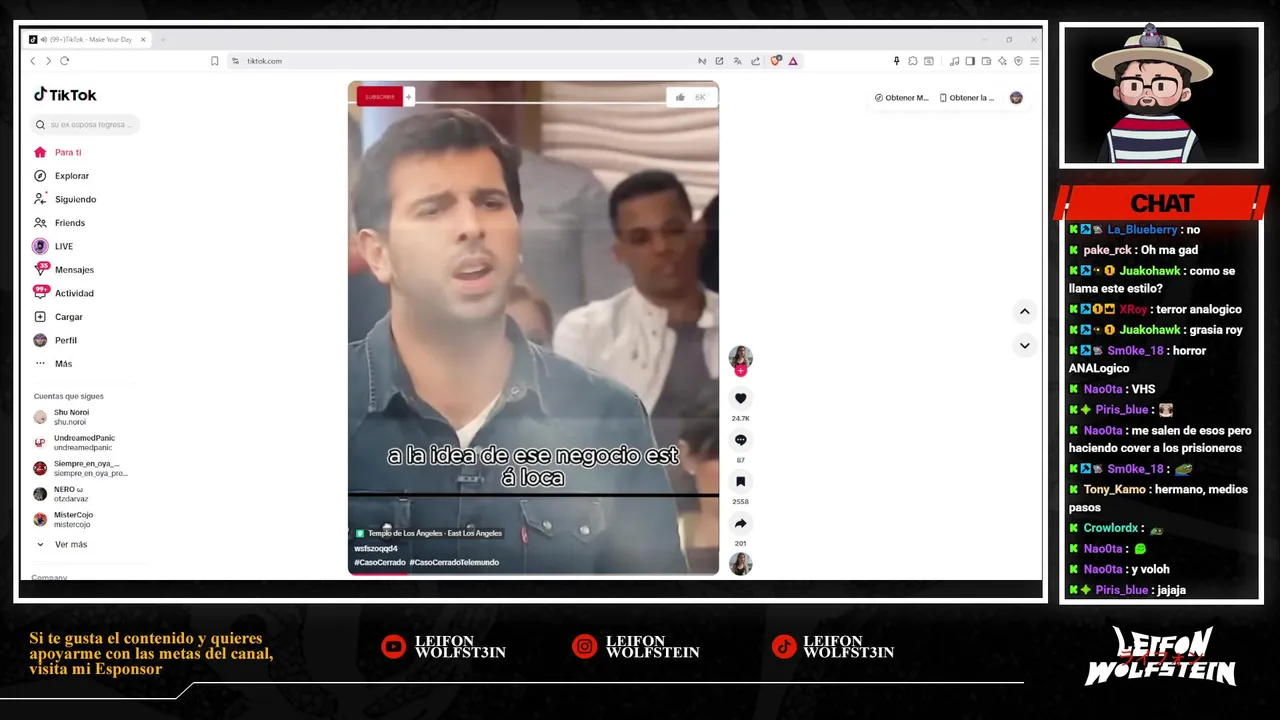1280x720 pixels.
Task: Click the Obtener la app button
Action: (x=967, y=98)
